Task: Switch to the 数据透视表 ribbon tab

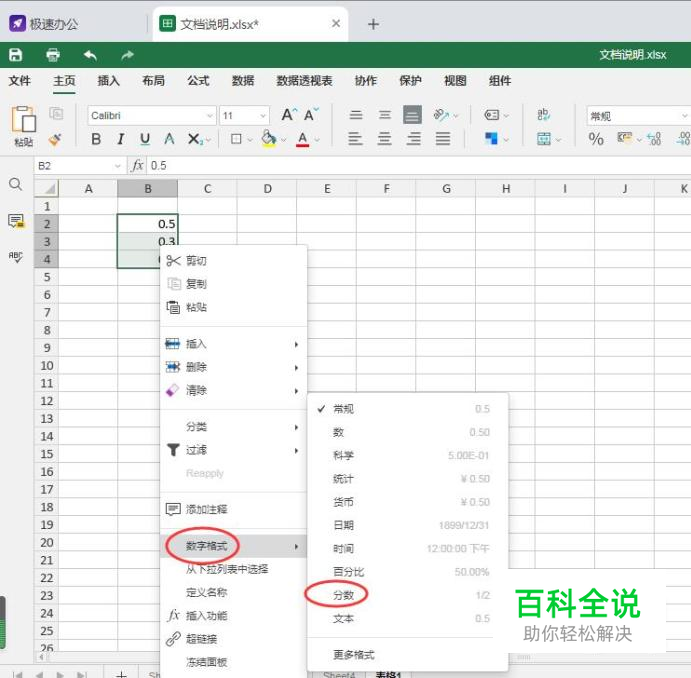Action: 305,81
